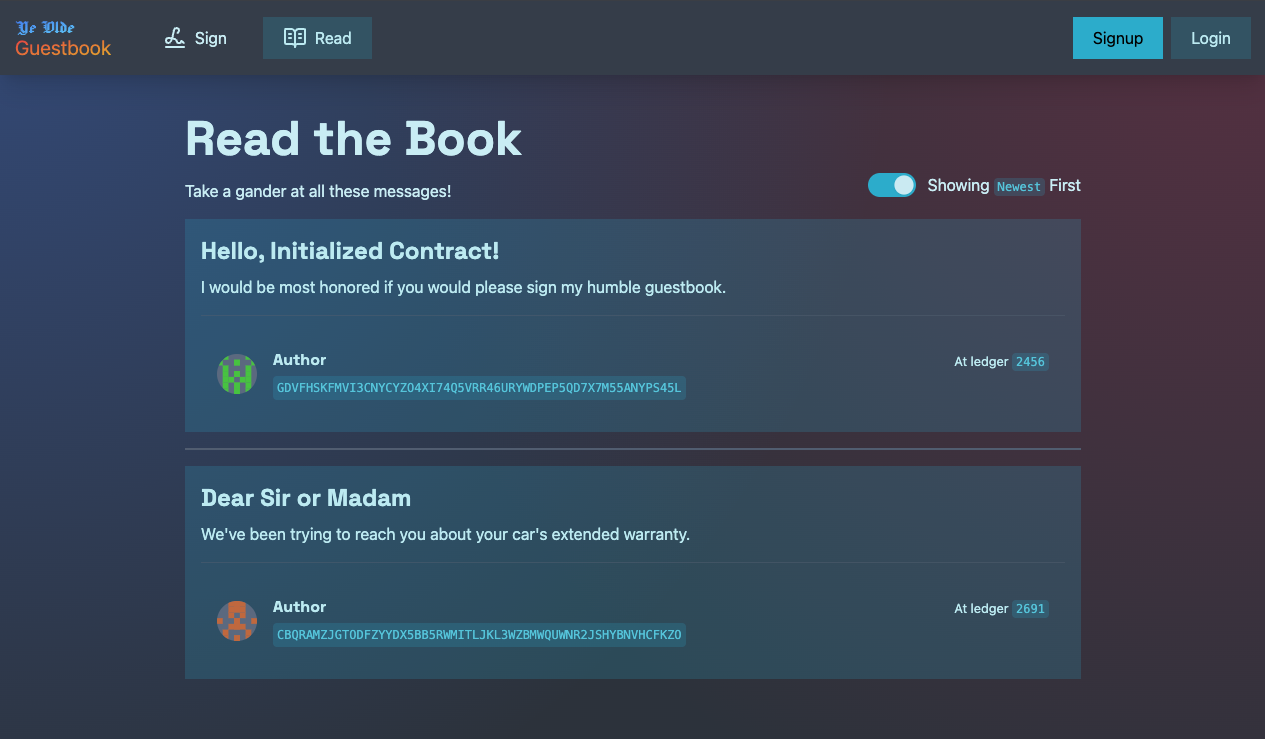Screen dimensions: 1265x739
Task: Select ledger badge 2691
Action: [1030, 608]
